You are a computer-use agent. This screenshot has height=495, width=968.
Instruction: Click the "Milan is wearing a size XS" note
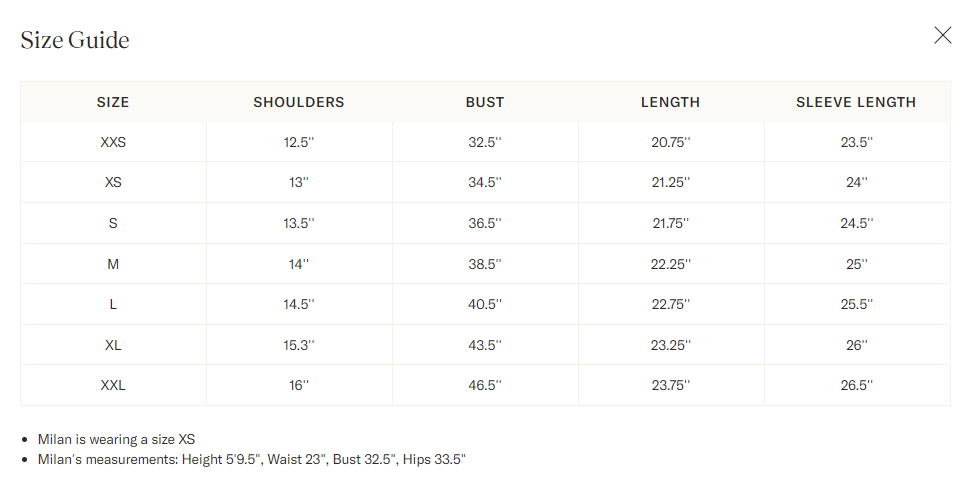[x=116, y=439]
